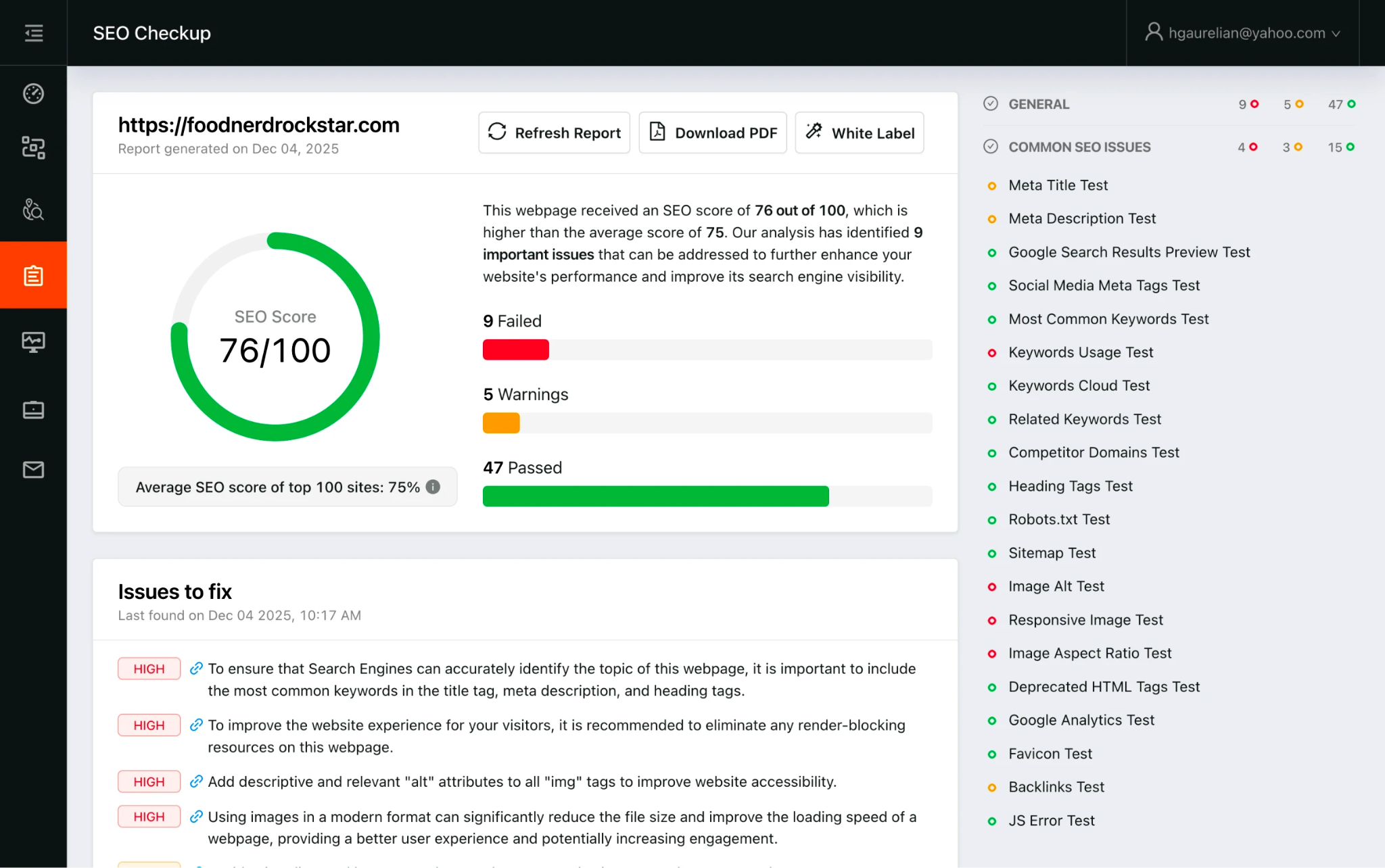1385x868 pixels.
Task: Expand the COMMON SEO ISSUES section
Action: tap(1080, 147)
